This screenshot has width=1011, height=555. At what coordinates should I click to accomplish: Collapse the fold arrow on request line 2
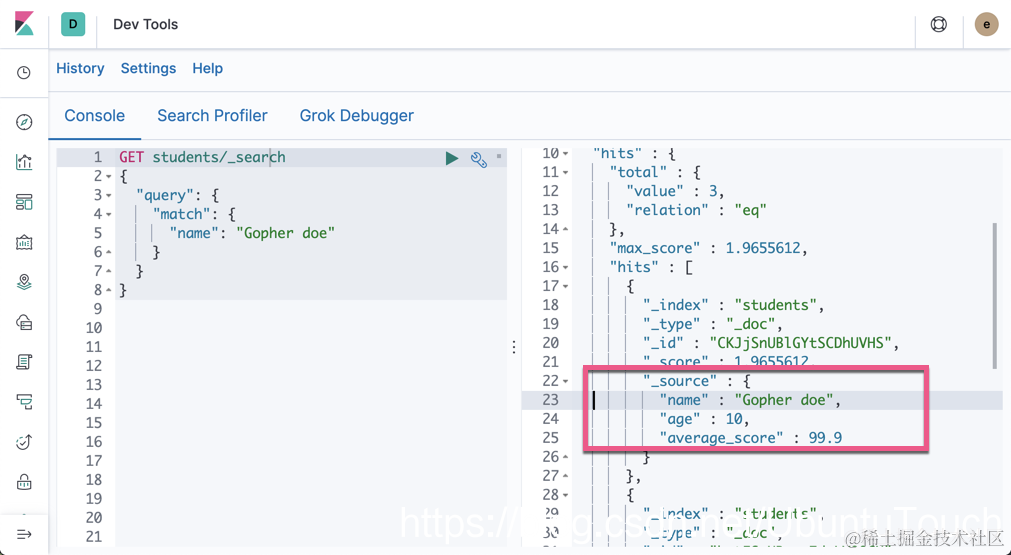coord(108,177)
